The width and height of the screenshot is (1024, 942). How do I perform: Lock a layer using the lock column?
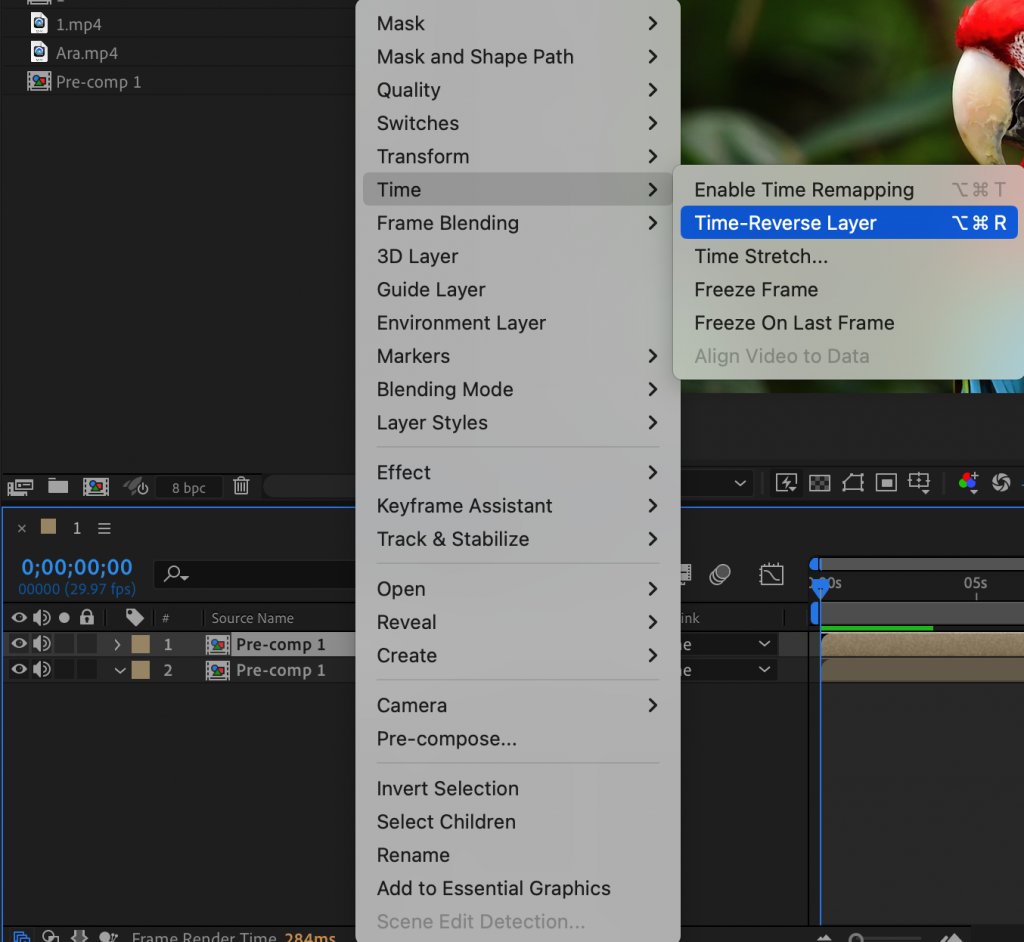point(86,644)
